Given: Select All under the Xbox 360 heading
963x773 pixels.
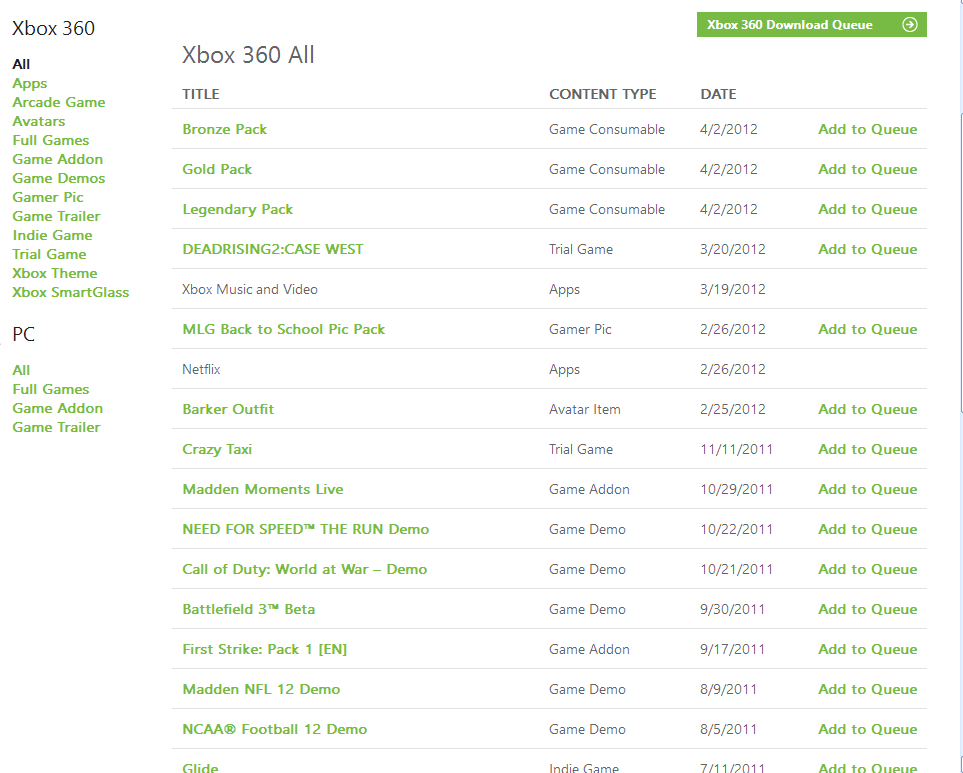Looking at the screenshot, I should click(21, 64).
